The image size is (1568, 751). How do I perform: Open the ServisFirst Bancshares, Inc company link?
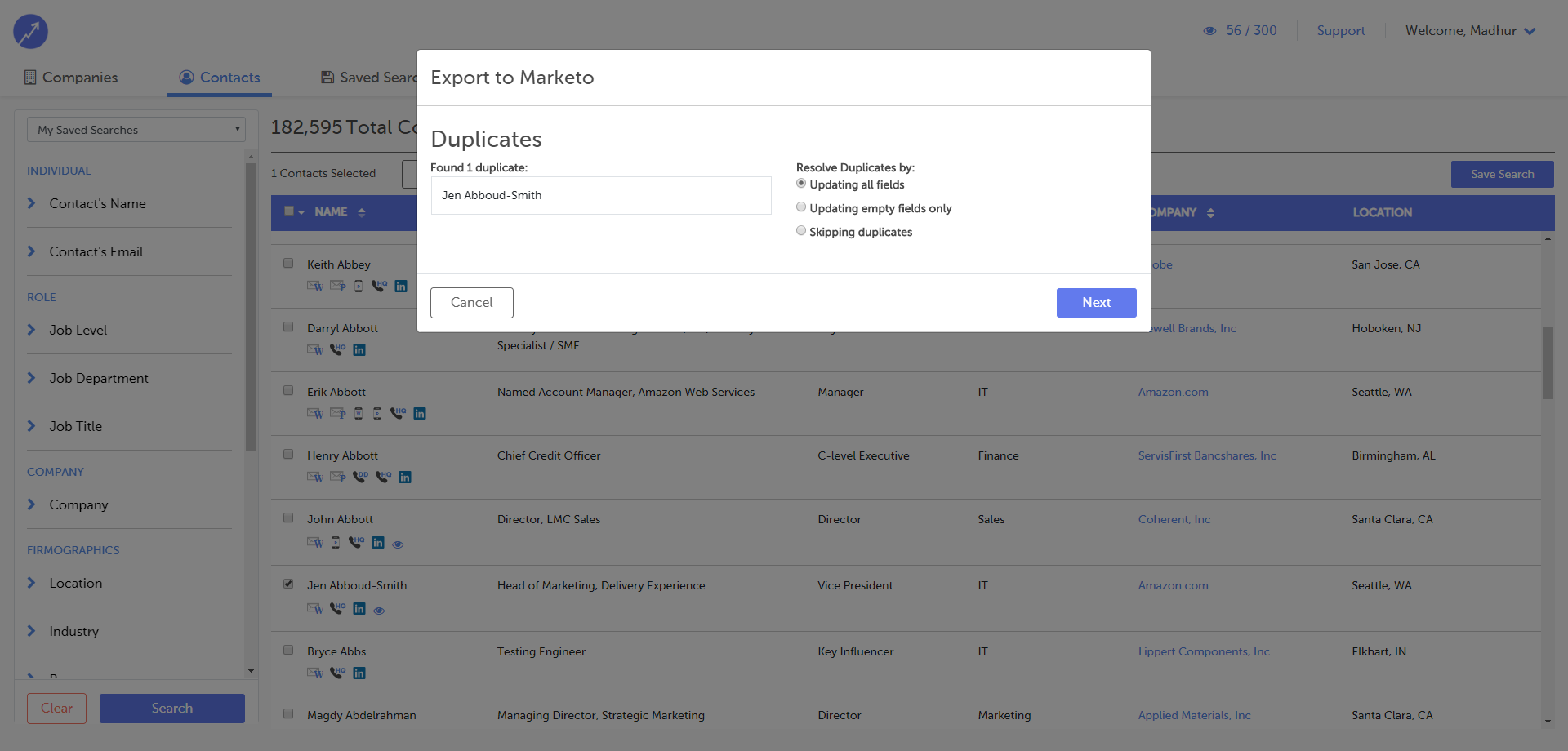pyautogui.click(x=1207, y=456)
